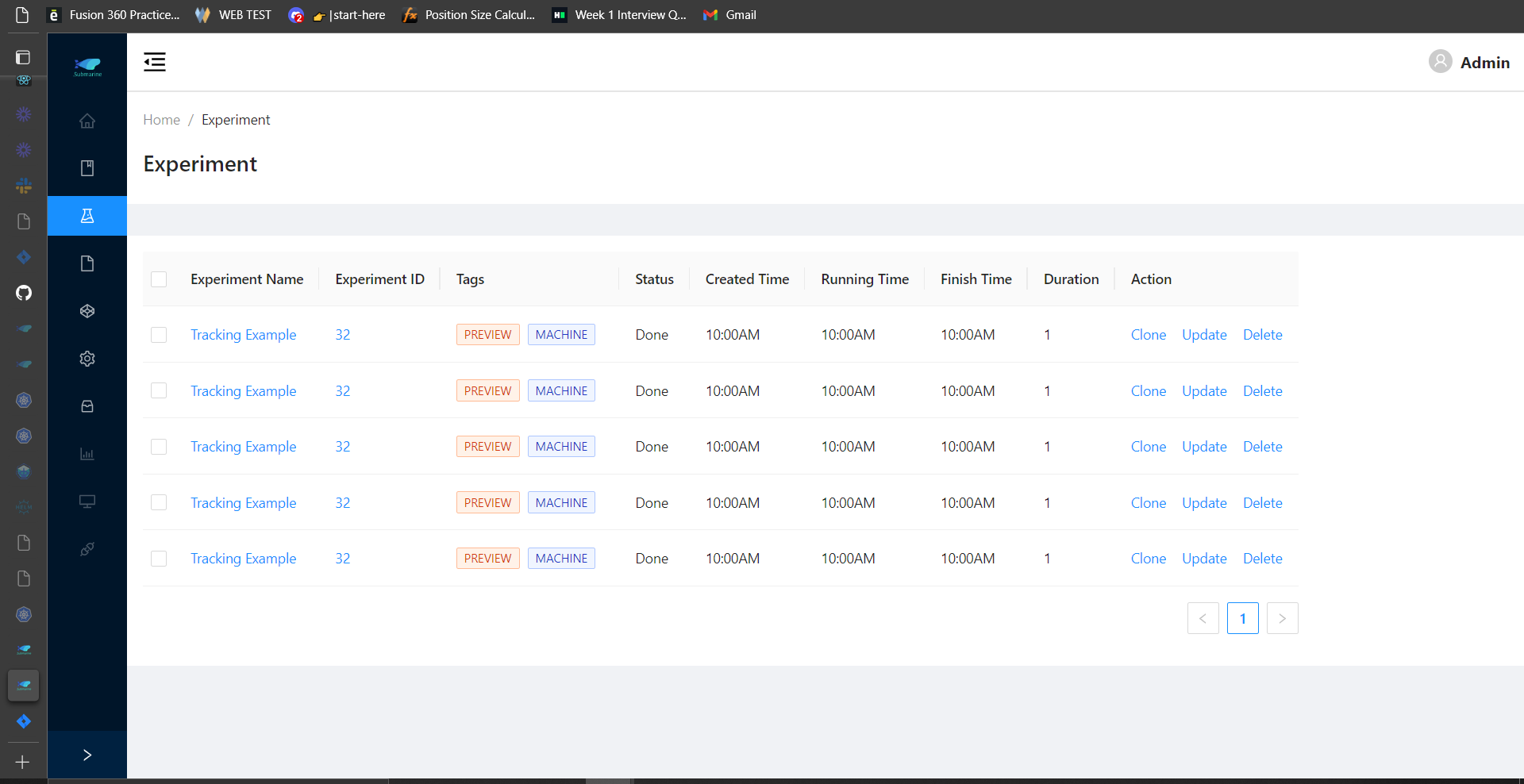Check the fourth Tracking Example row checkbox
Screen dimensions: 1524x784
(x=159, y=502)
